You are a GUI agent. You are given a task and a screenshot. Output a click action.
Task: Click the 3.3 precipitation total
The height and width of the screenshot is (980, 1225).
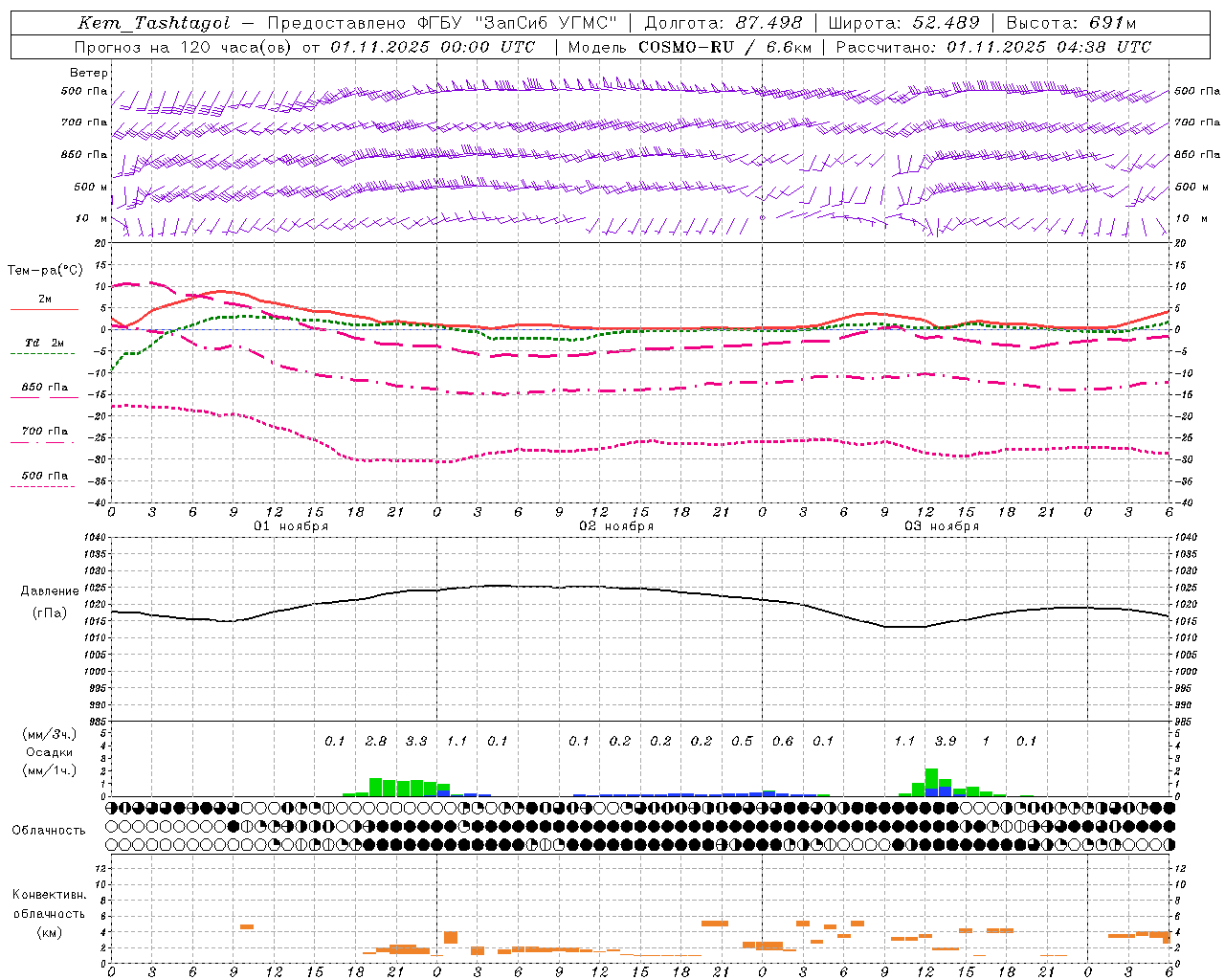(416, 741)
